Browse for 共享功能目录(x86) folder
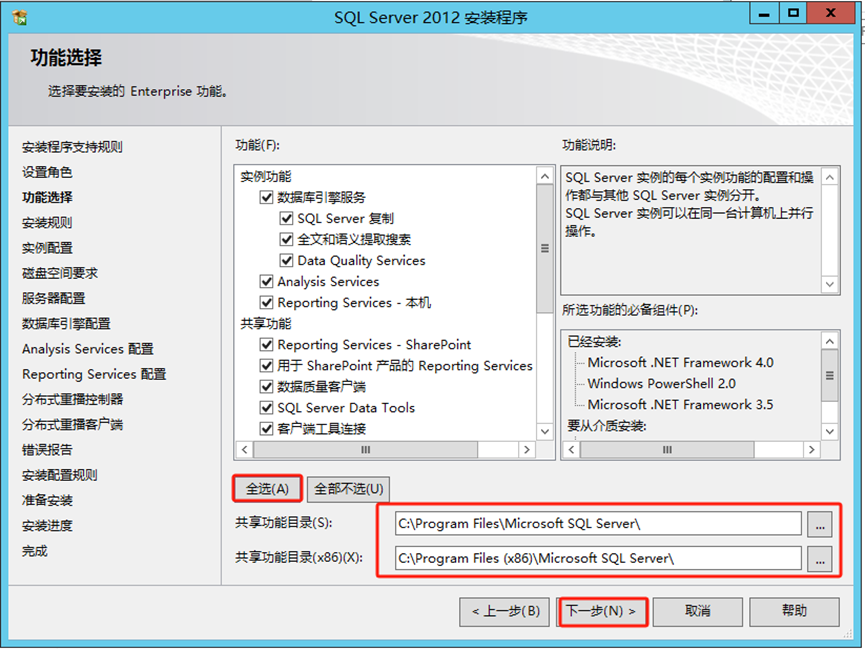 820,558
